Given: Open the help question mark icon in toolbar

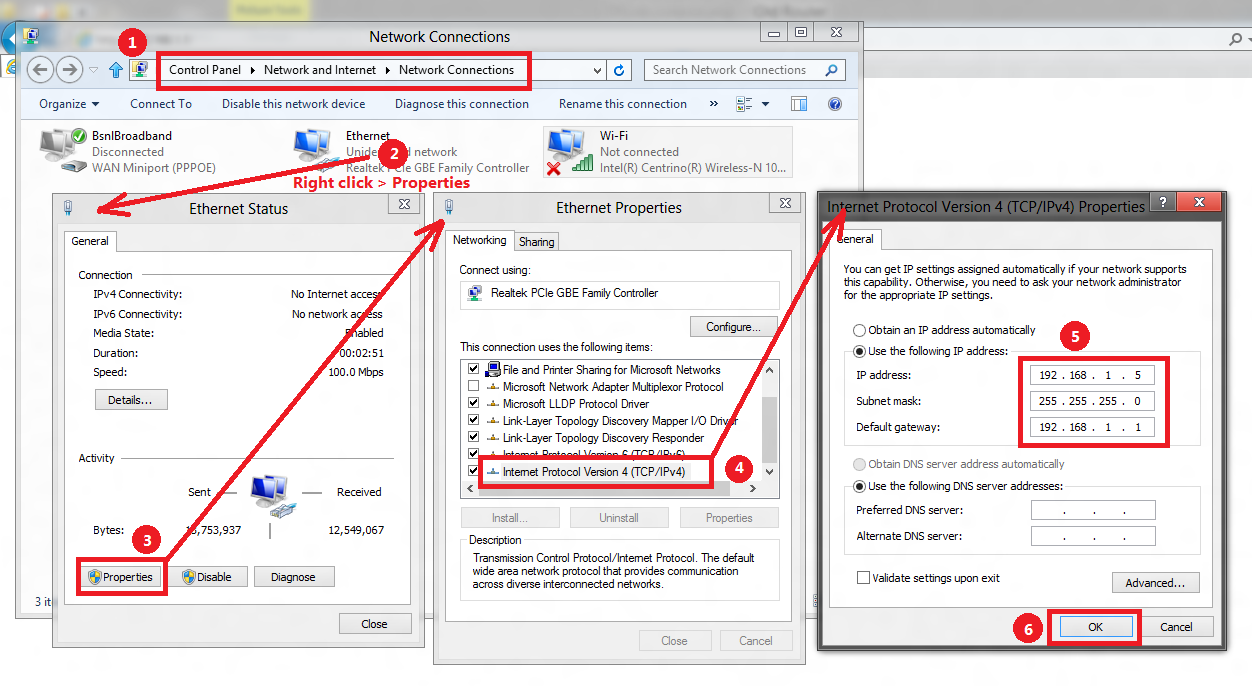Looking at the screenshot, I should 835,104.
